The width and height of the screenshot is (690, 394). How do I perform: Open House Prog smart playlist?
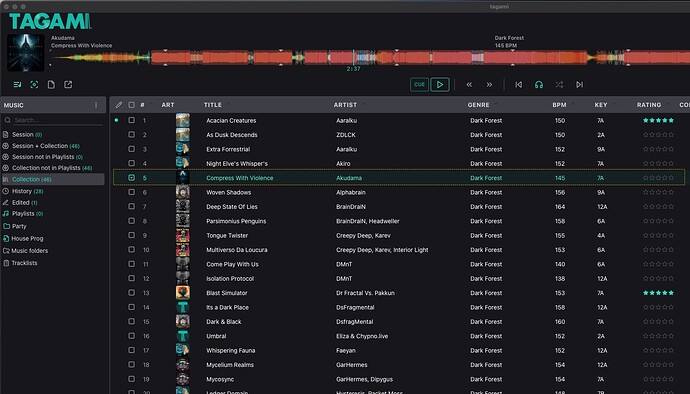click(27, 238)
